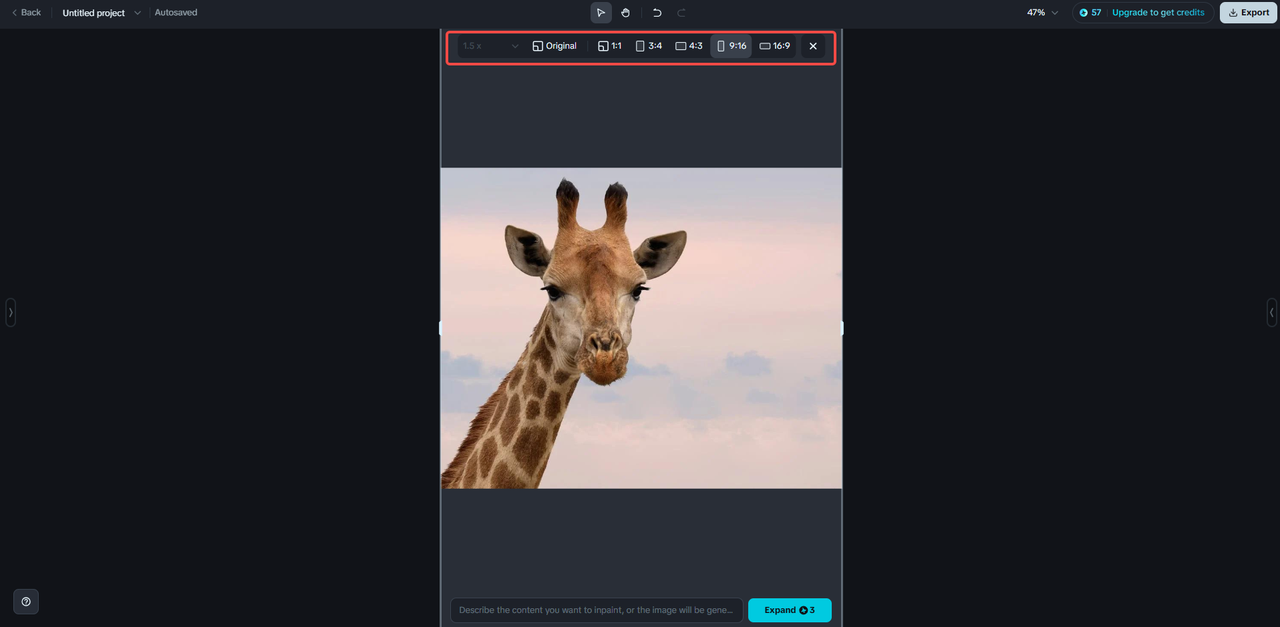Open Upgrade to get credits link
1280x627 pixels.
[x=1158, y=13]
